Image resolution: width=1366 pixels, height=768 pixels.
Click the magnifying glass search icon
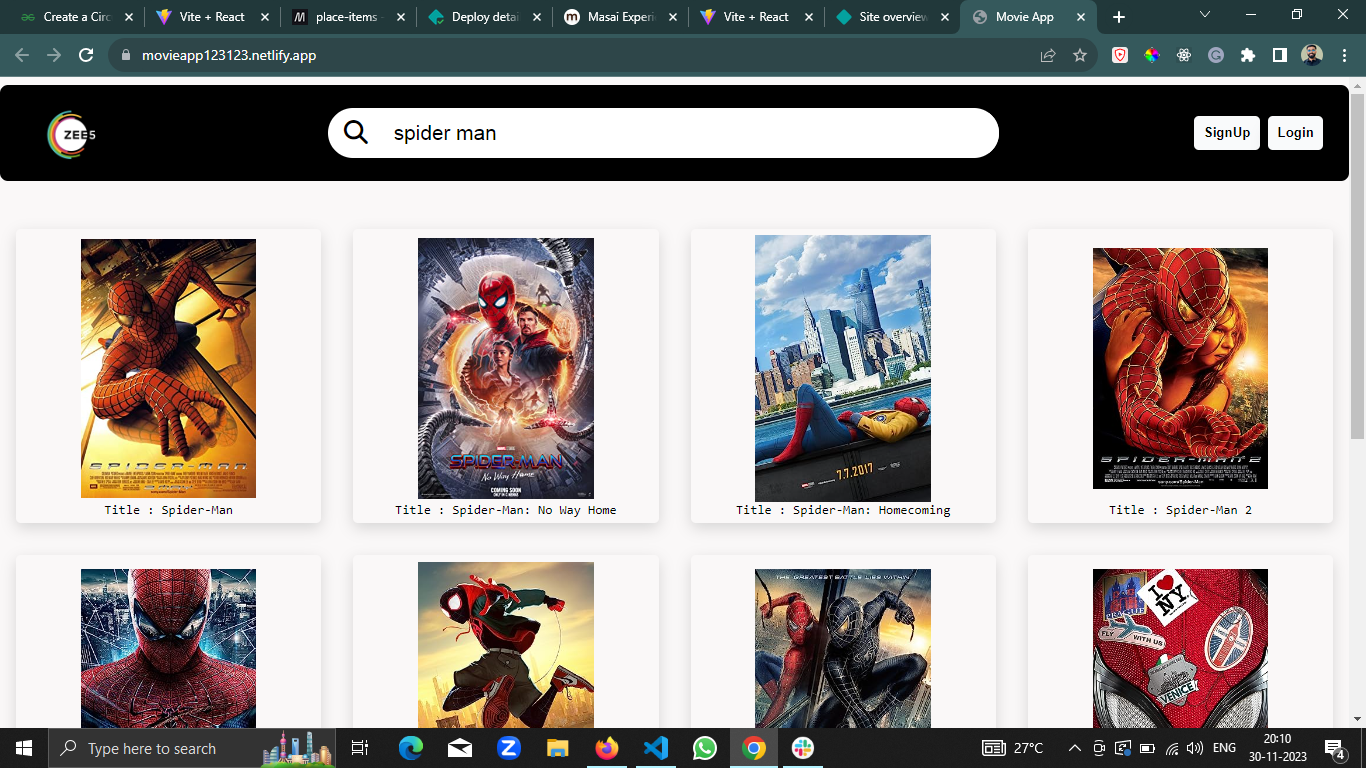pos(356,133)
